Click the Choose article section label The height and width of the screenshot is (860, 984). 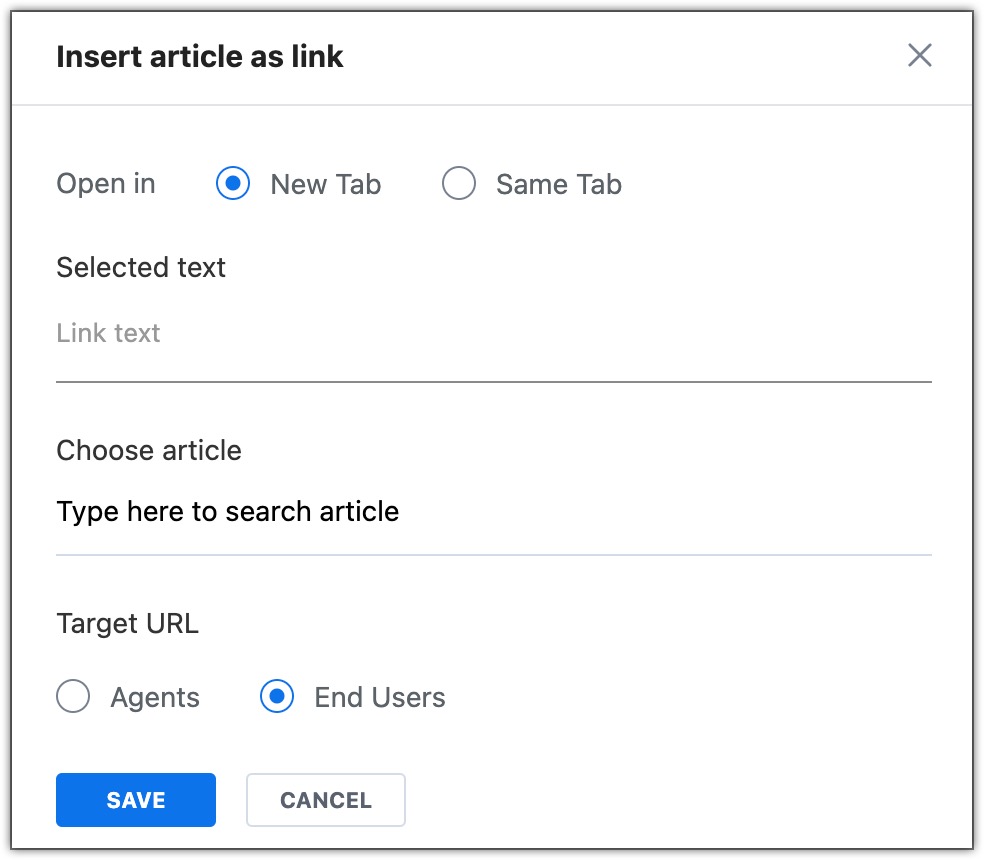[149, 451]
